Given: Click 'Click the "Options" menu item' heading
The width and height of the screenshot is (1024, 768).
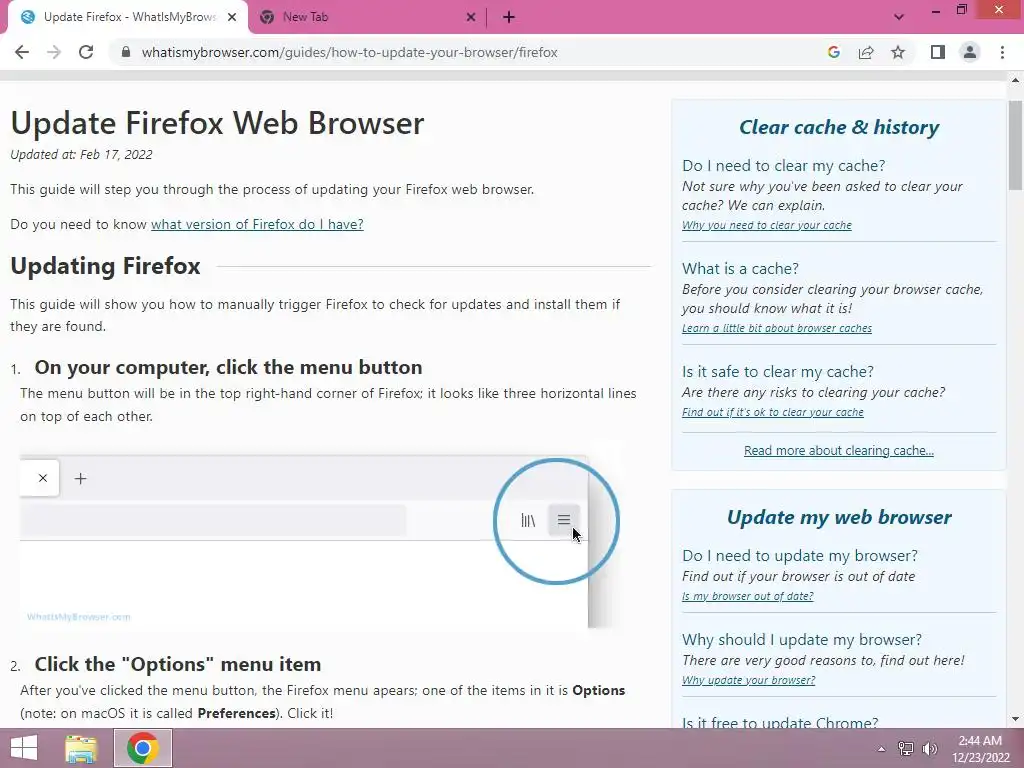Looking at the screenshot, I should [178, 665].
